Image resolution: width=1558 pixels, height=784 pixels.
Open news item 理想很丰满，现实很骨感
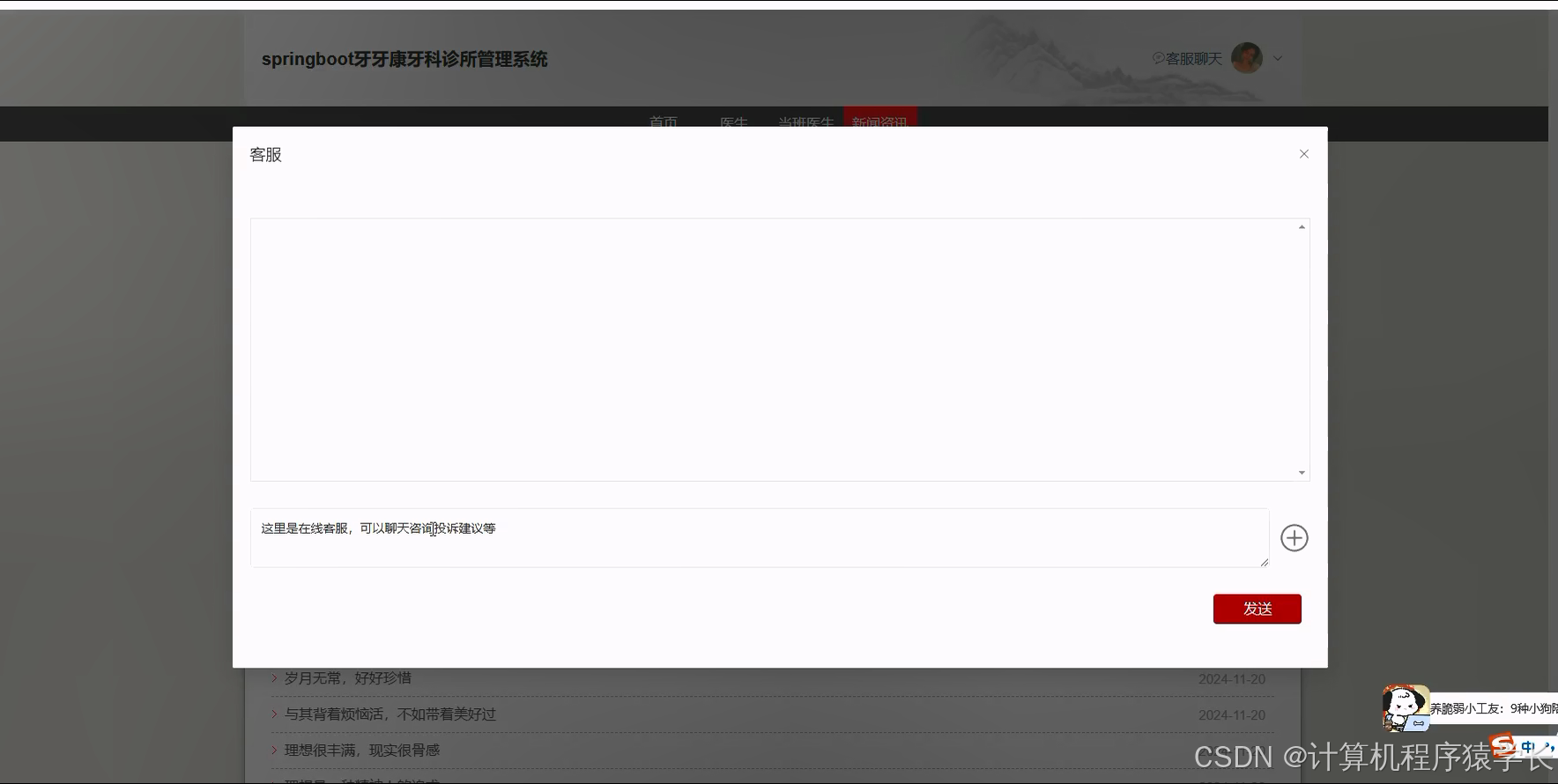pos(361,751)
